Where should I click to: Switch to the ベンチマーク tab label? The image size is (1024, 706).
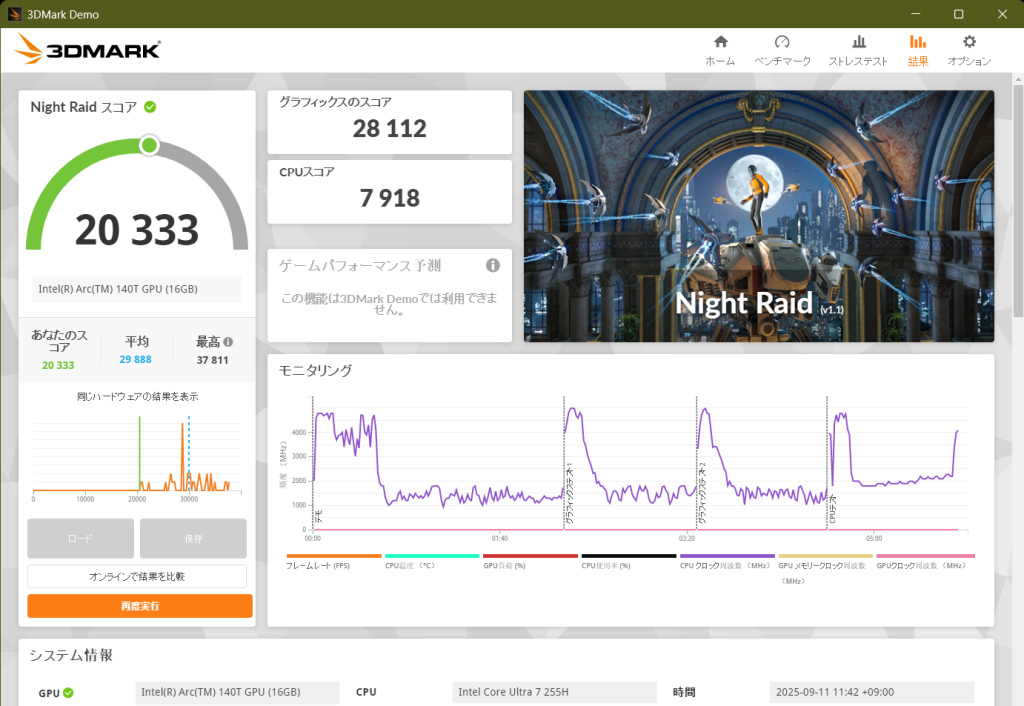pos(782,61)
